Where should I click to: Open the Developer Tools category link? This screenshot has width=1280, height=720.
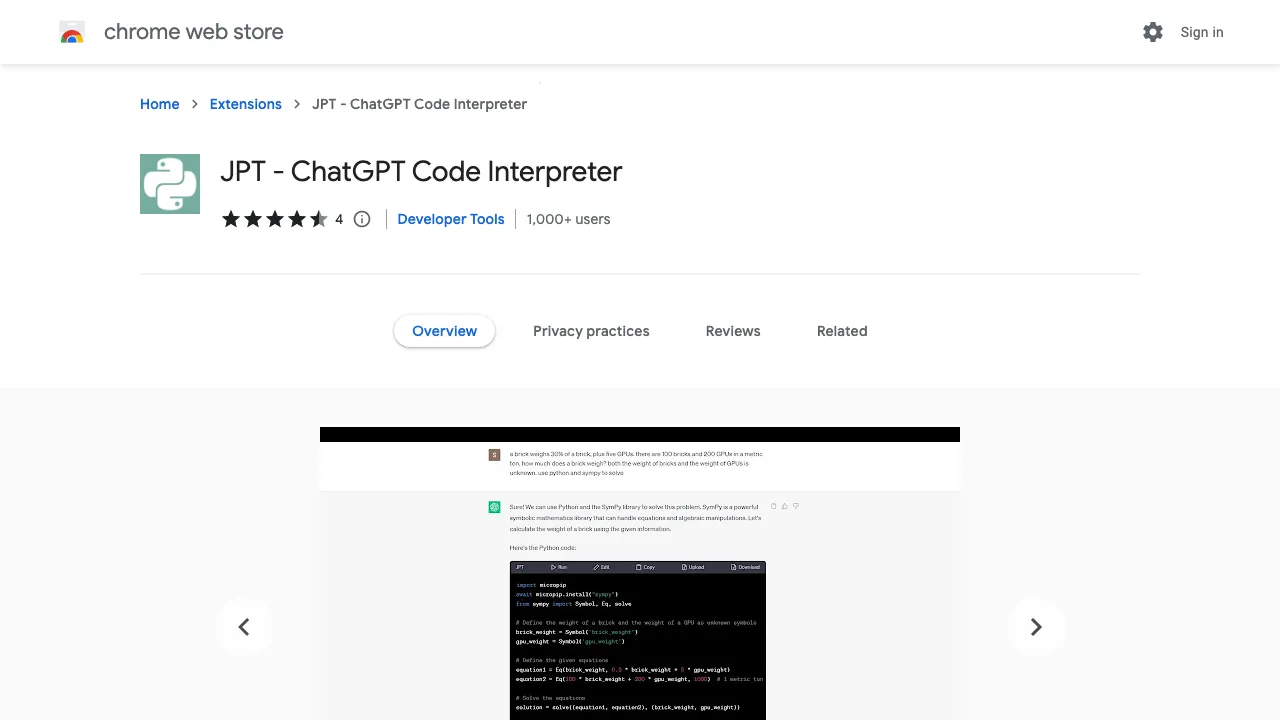pyautogui.click(x=451, y=219)
